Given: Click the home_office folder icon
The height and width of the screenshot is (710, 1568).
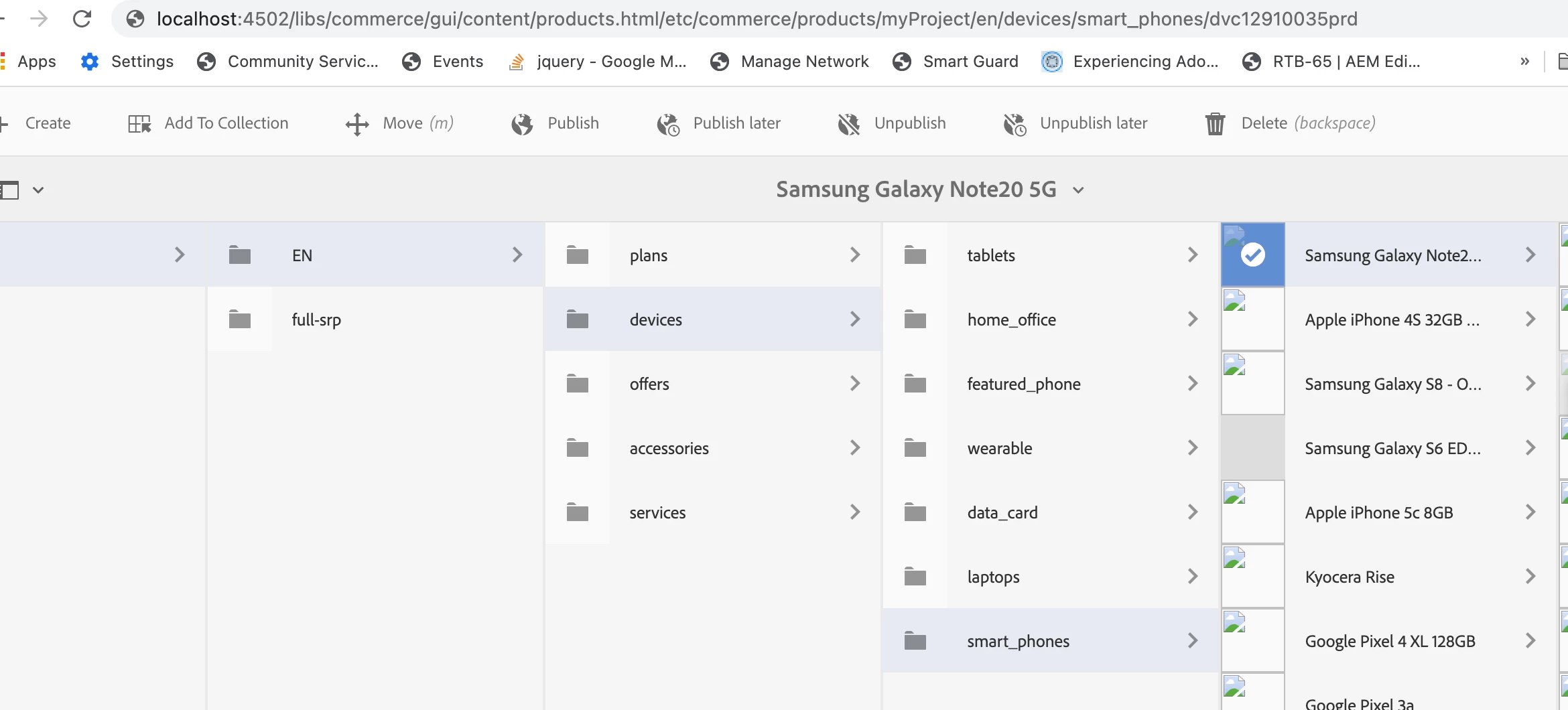Looking at the screenshot, I should (x=915, y=319).
